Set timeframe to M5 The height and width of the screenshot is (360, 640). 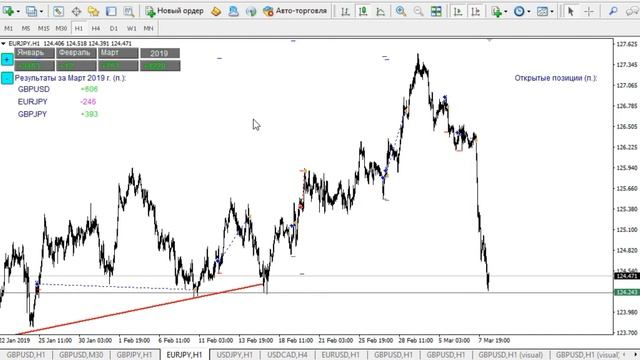pos(26,29)
